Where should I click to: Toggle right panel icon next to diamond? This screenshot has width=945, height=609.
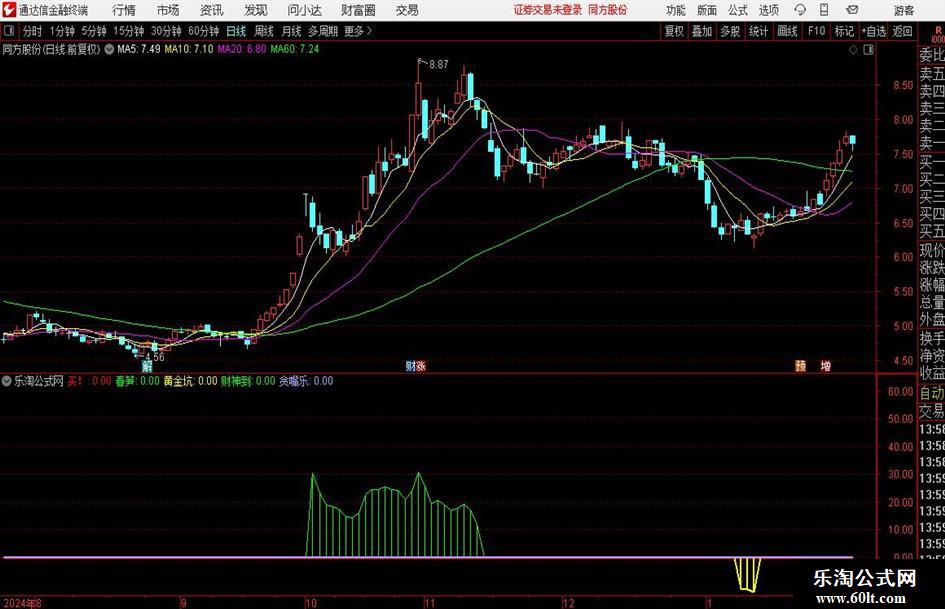click(868, 50)
